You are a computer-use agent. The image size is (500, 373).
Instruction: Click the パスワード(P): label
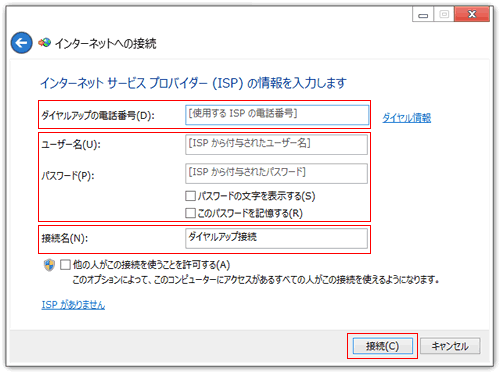pos(68,175)
